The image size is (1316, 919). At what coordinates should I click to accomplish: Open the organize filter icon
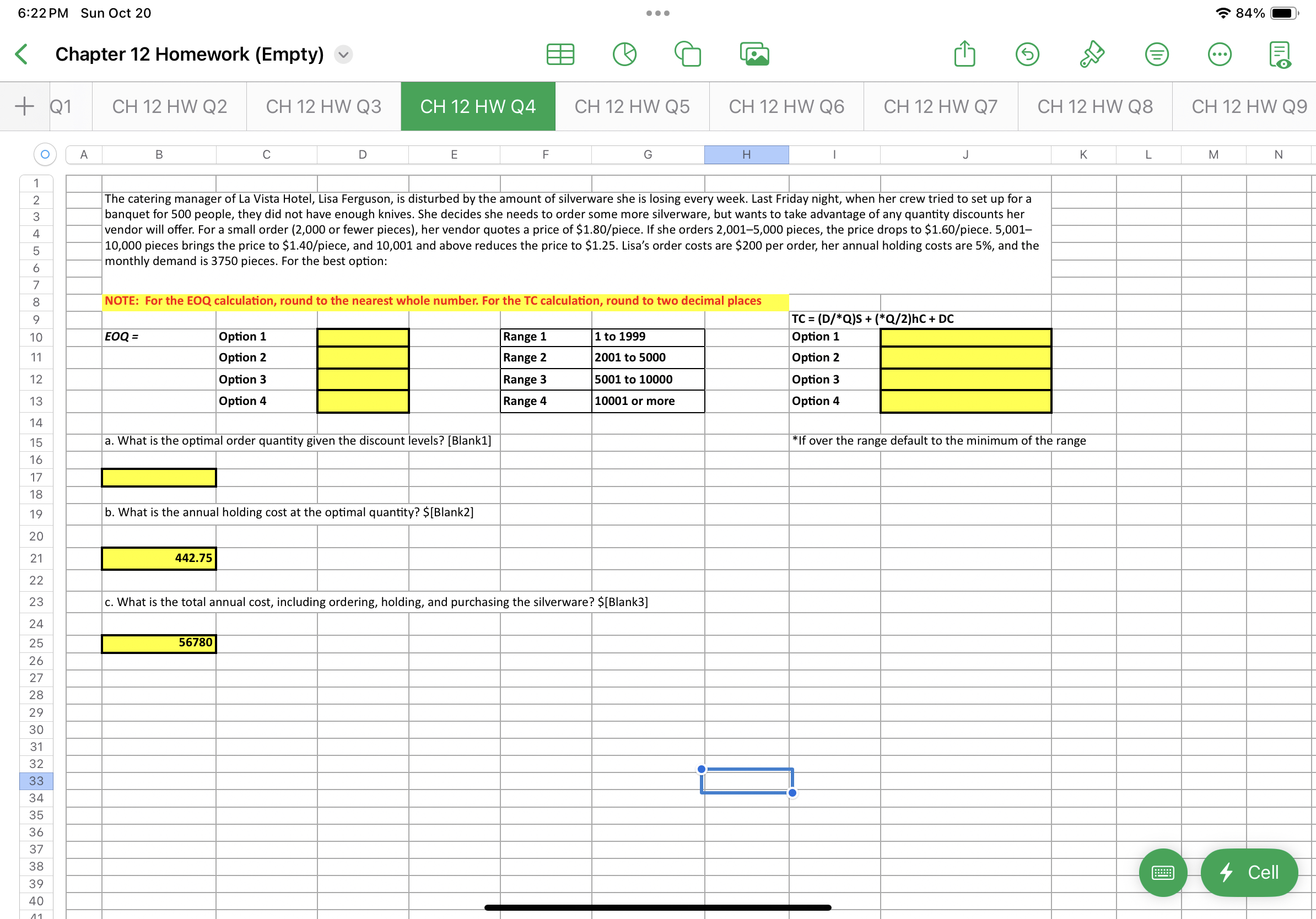(x=1157, y=55)
